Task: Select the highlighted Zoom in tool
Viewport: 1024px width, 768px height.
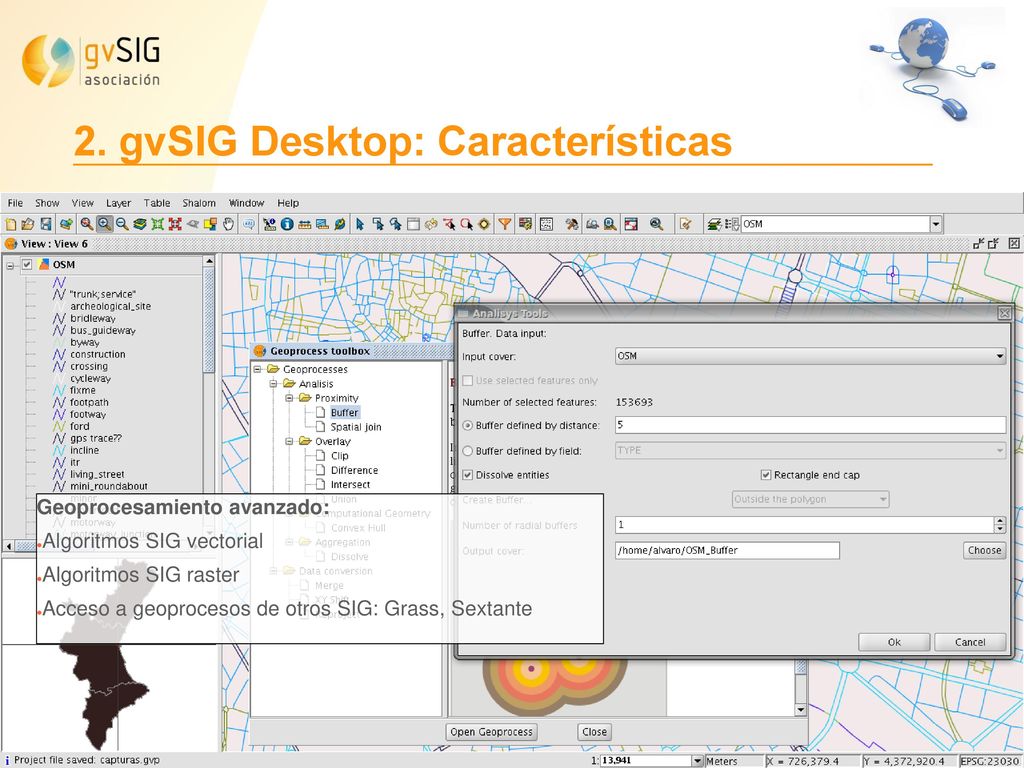Action: 104,224
